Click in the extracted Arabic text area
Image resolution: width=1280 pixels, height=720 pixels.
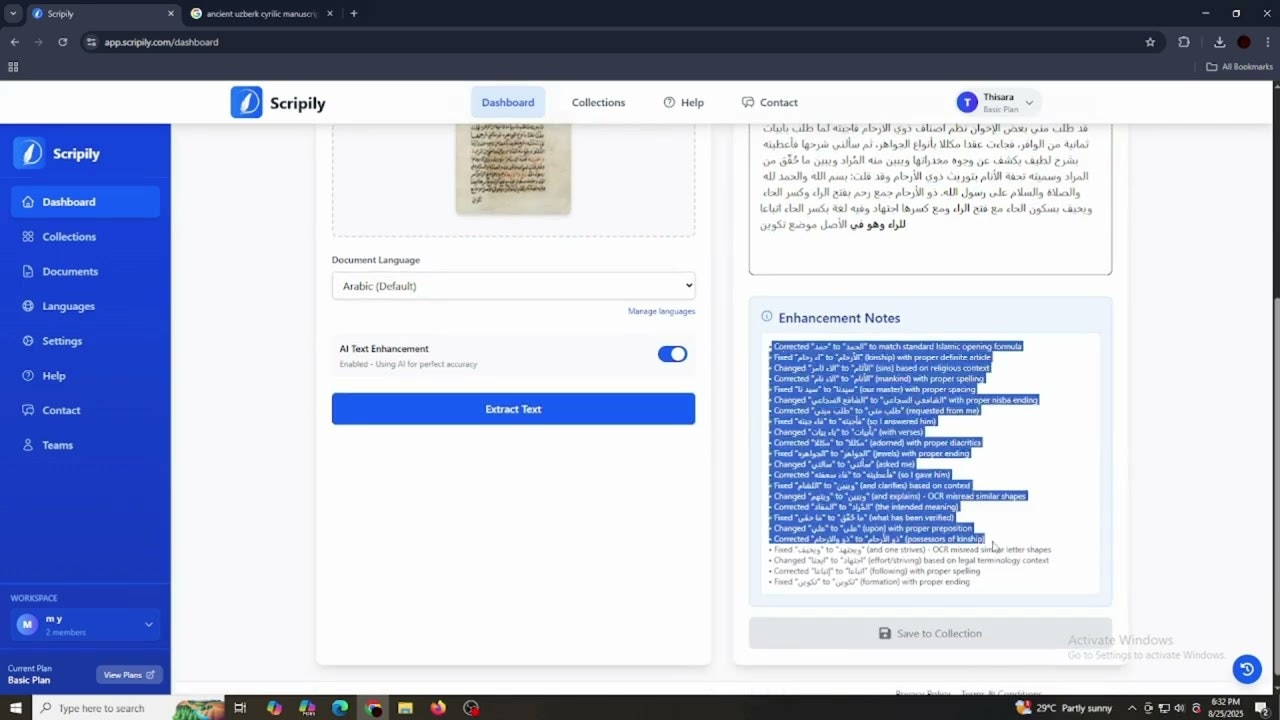click(930, 198)
